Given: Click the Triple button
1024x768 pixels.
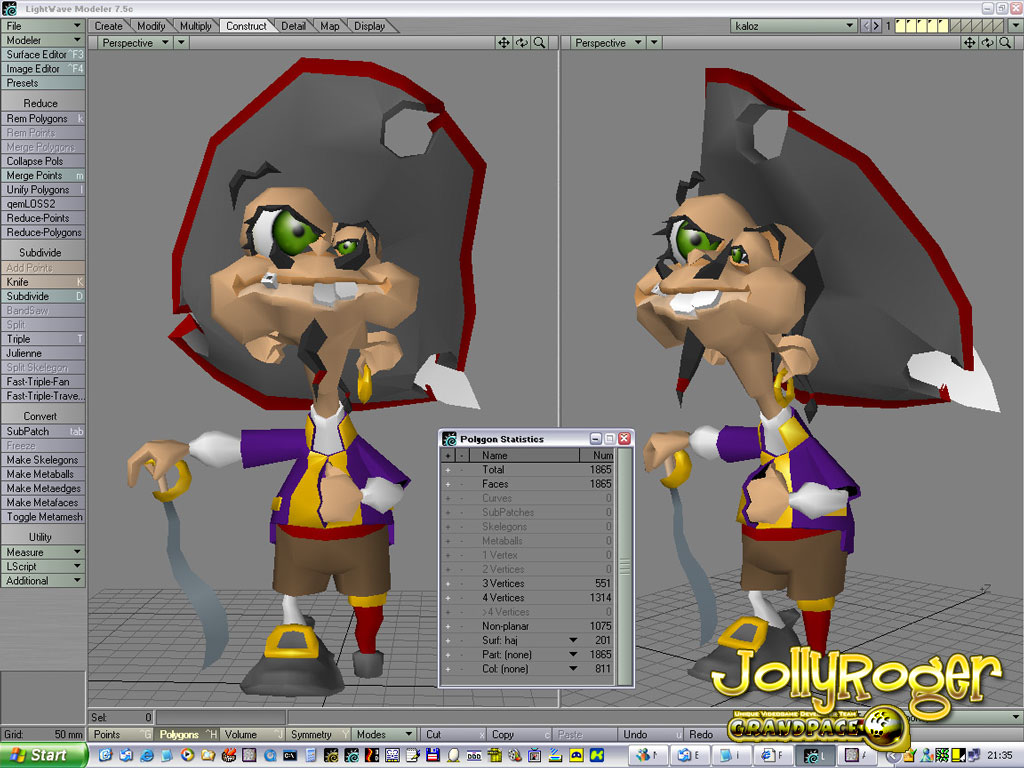Looking at the screenshot, I should [43, 339].
